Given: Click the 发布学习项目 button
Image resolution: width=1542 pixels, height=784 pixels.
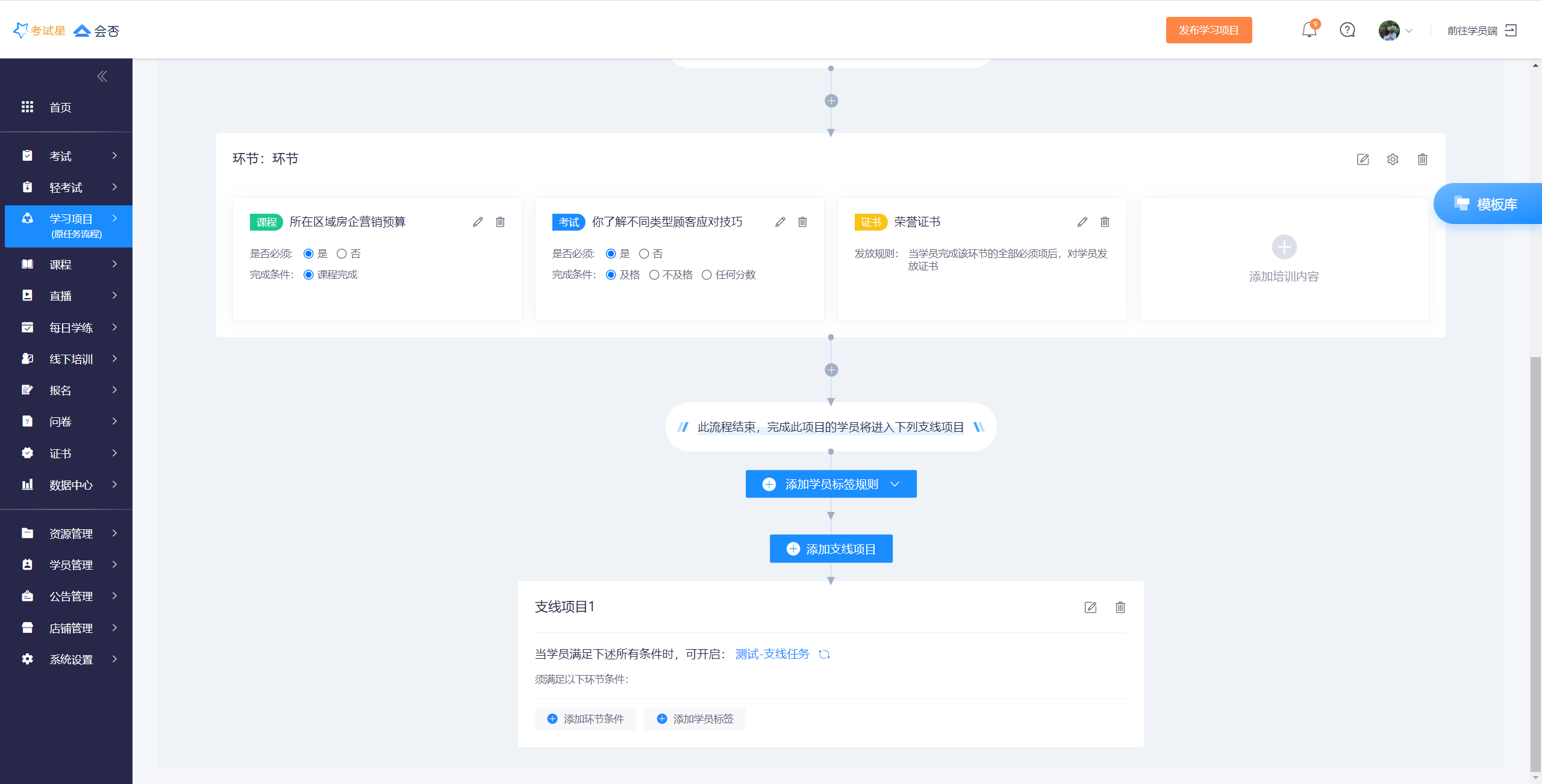Looking at the screenshot, I should click(1208, 30).
